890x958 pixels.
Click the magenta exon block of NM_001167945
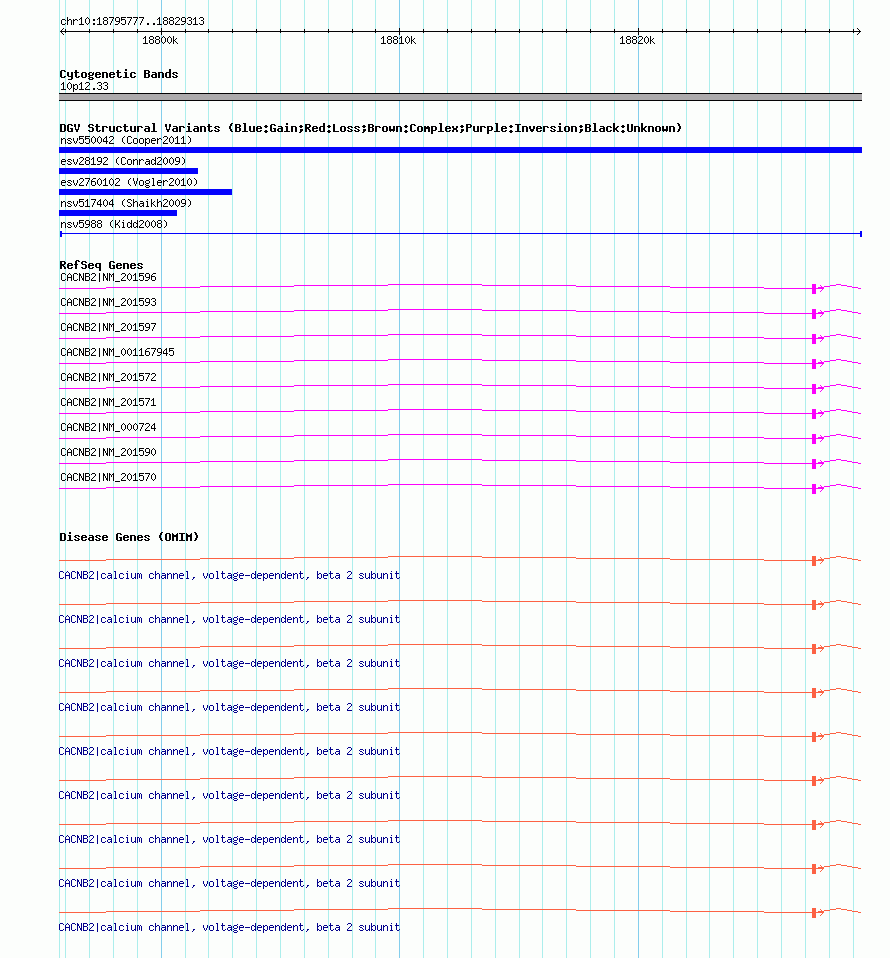[x=814, y=364]
